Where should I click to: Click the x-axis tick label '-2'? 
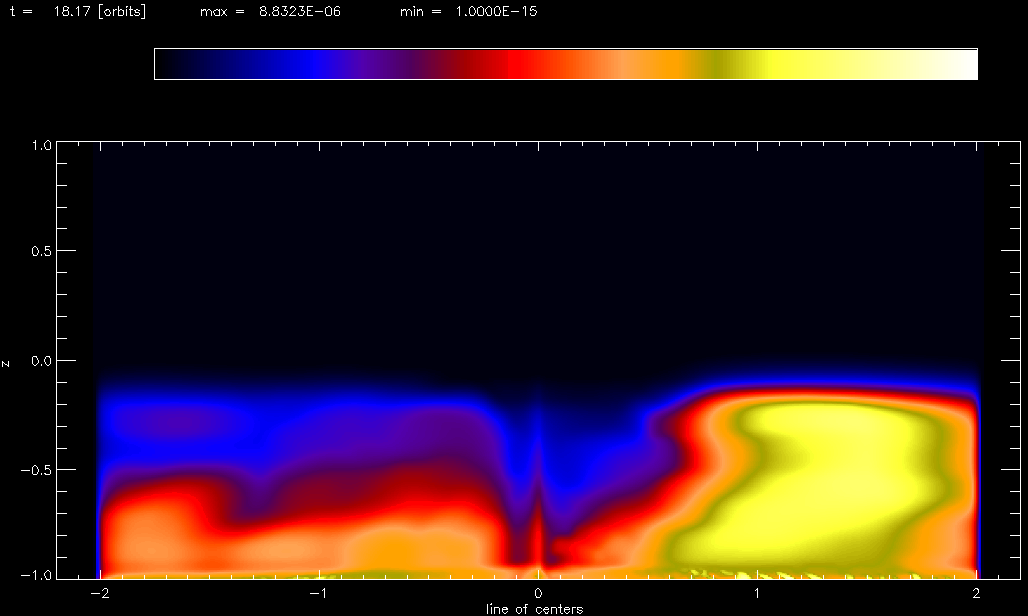coord(99,594)
